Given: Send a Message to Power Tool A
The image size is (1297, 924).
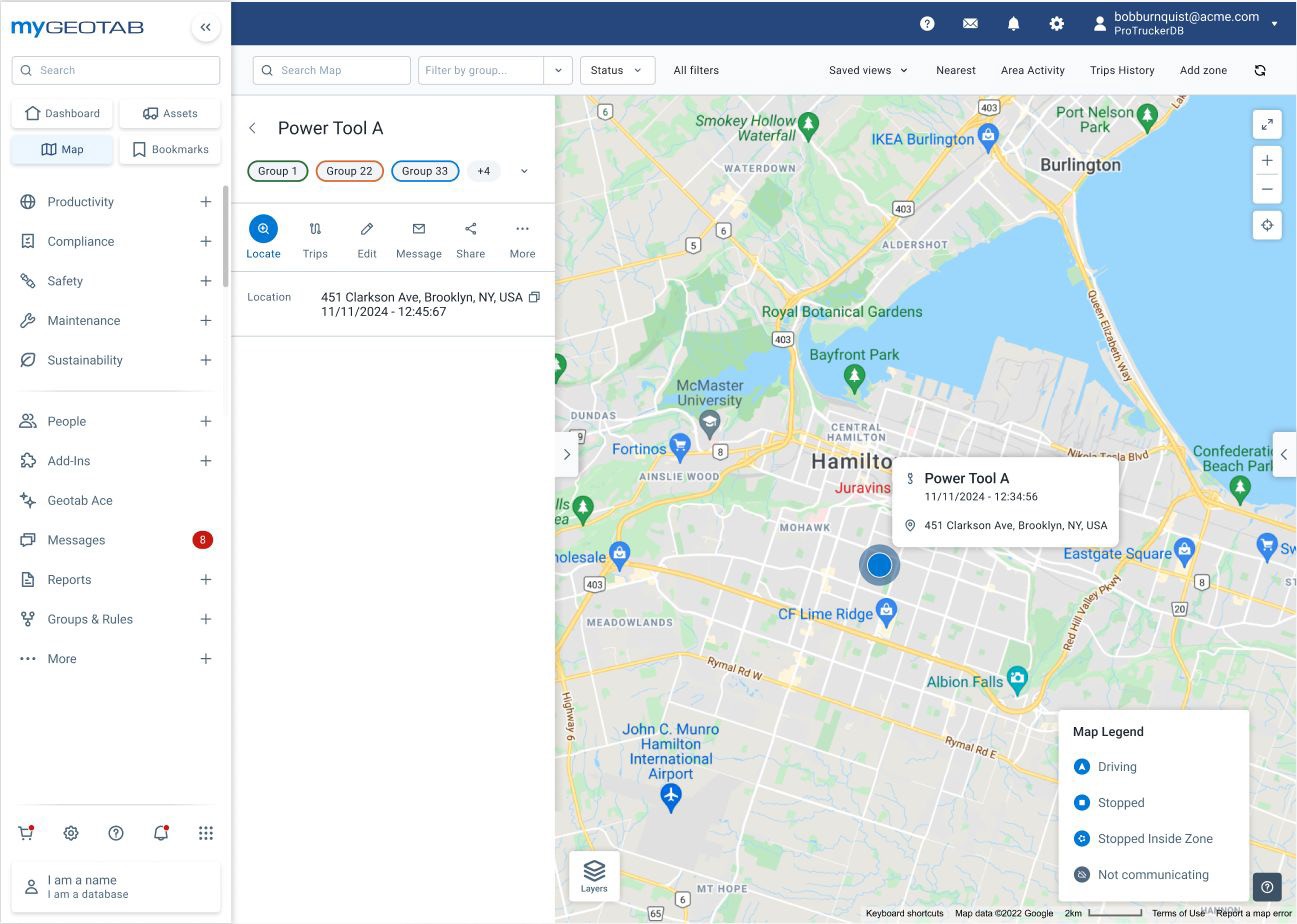Looking at the screenshot, I should [x=419, y=238].
